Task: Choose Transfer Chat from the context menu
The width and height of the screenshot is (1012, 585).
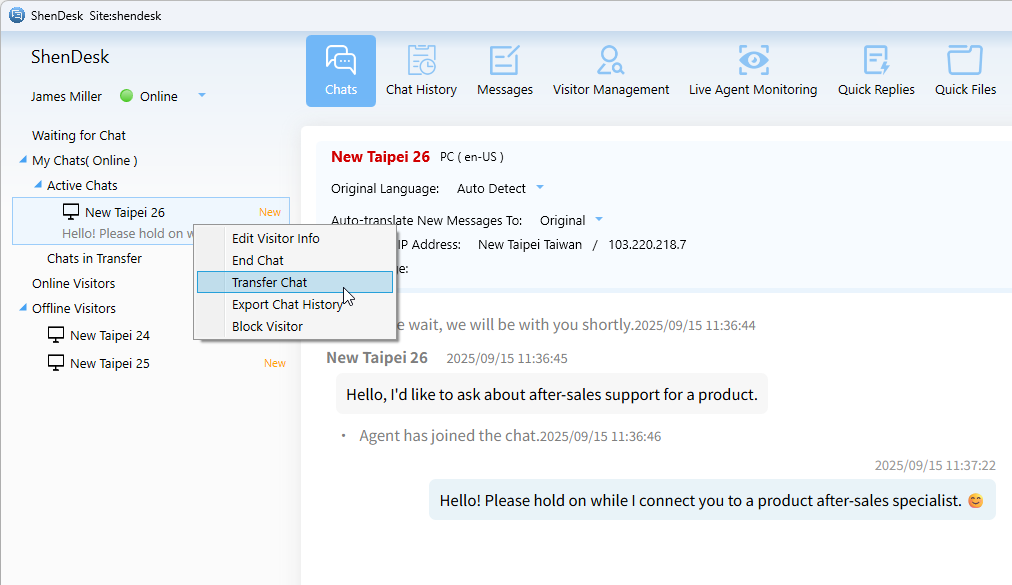Action: tap(270, 283)
